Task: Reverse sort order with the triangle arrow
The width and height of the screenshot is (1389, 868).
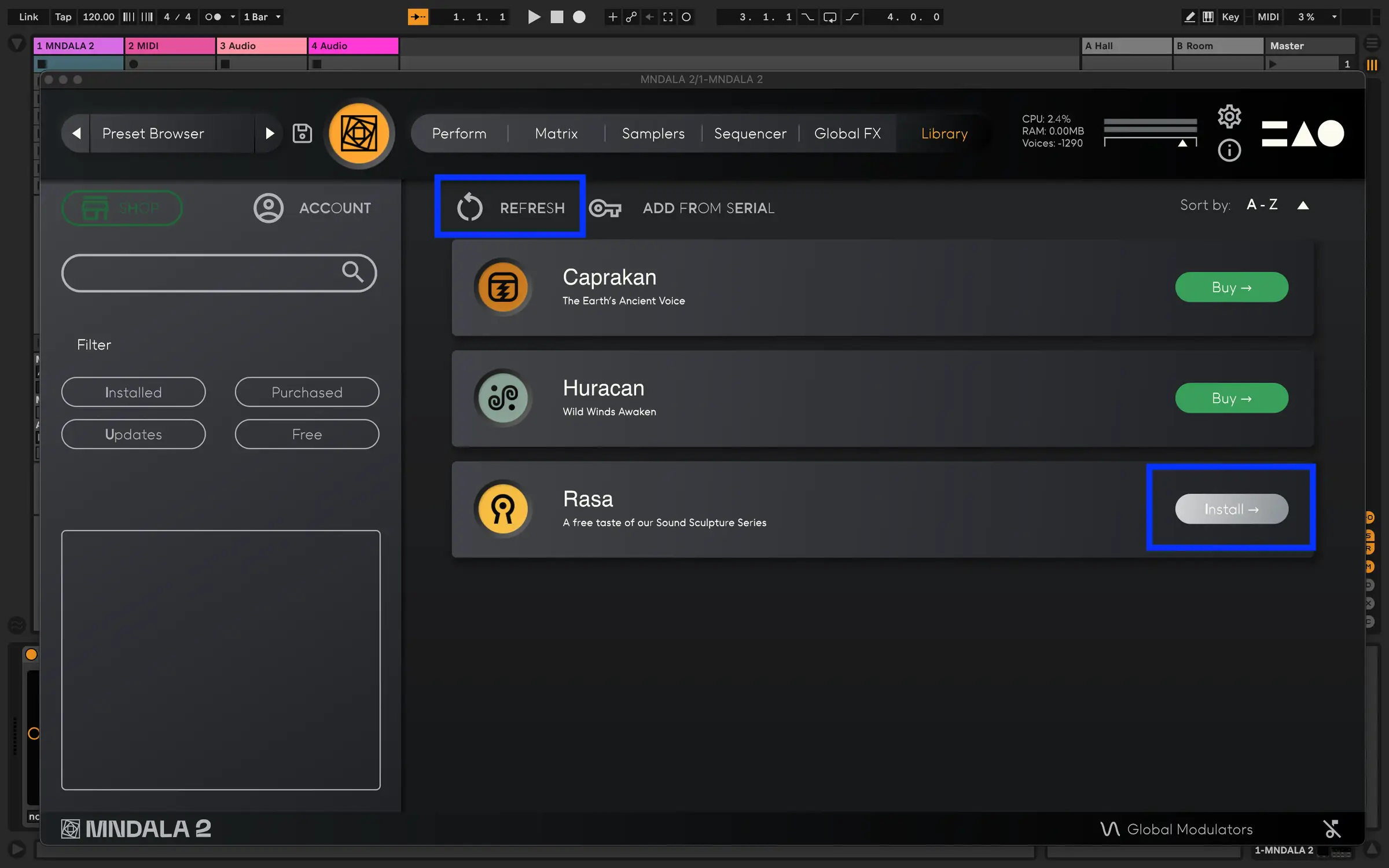Action: point(1303,205)
